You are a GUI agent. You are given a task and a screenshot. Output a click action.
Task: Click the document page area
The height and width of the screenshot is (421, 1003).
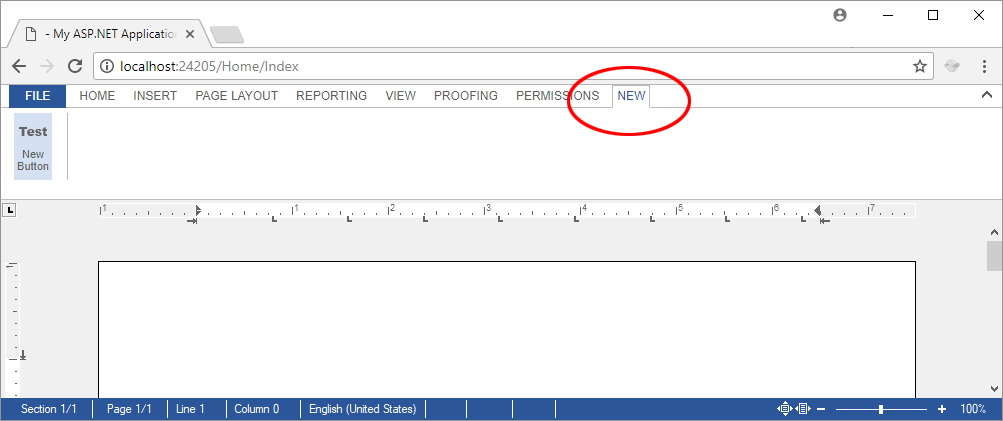point(507,330)
